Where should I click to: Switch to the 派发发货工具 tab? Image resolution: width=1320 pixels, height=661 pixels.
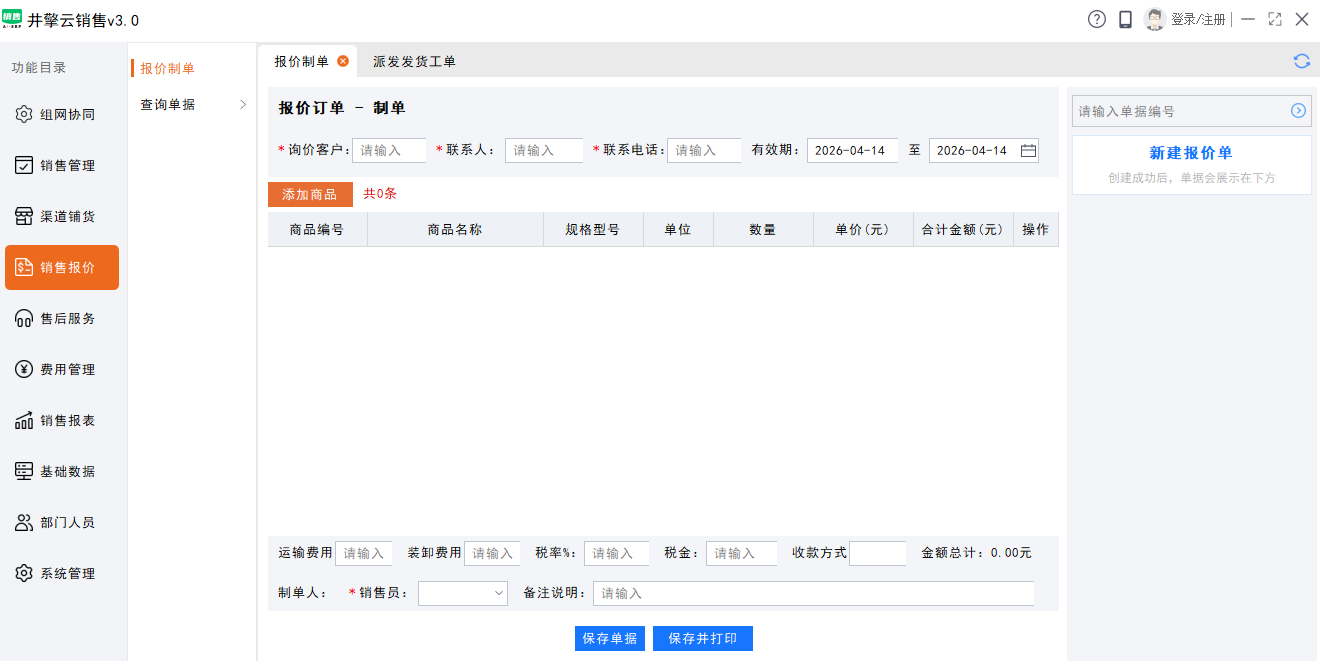pos(414,60)
